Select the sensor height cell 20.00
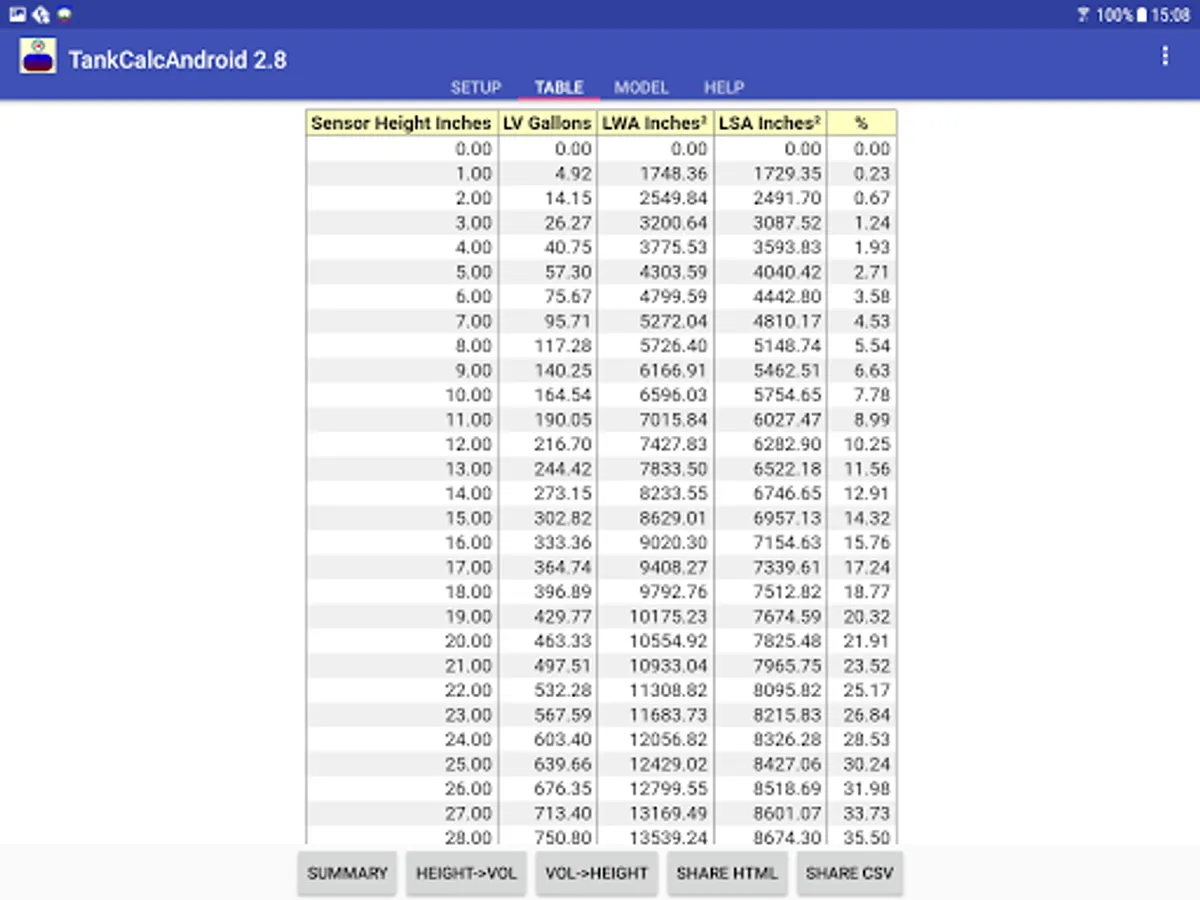1200x900 pixels. tap(470, 641)
